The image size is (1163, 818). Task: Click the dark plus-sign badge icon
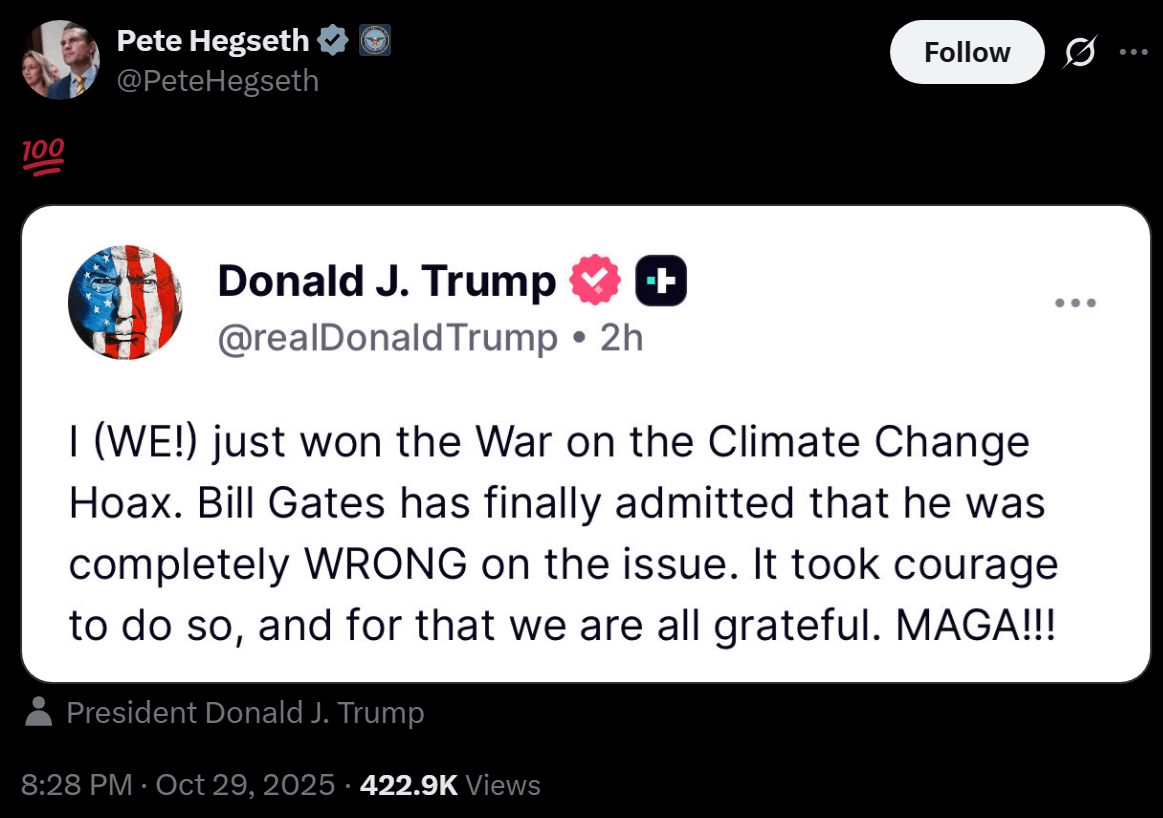[661, 281]
